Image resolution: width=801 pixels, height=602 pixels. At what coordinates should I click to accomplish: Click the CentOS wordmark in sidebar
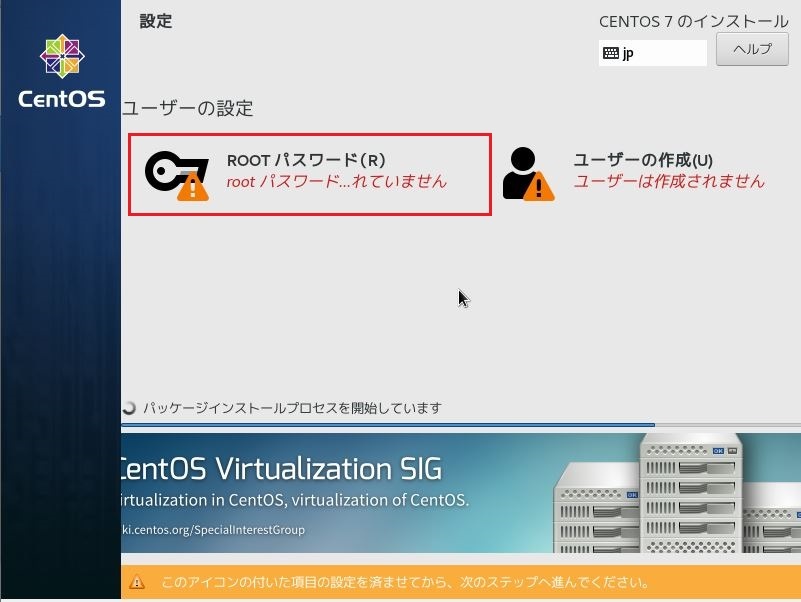point(62,99)
